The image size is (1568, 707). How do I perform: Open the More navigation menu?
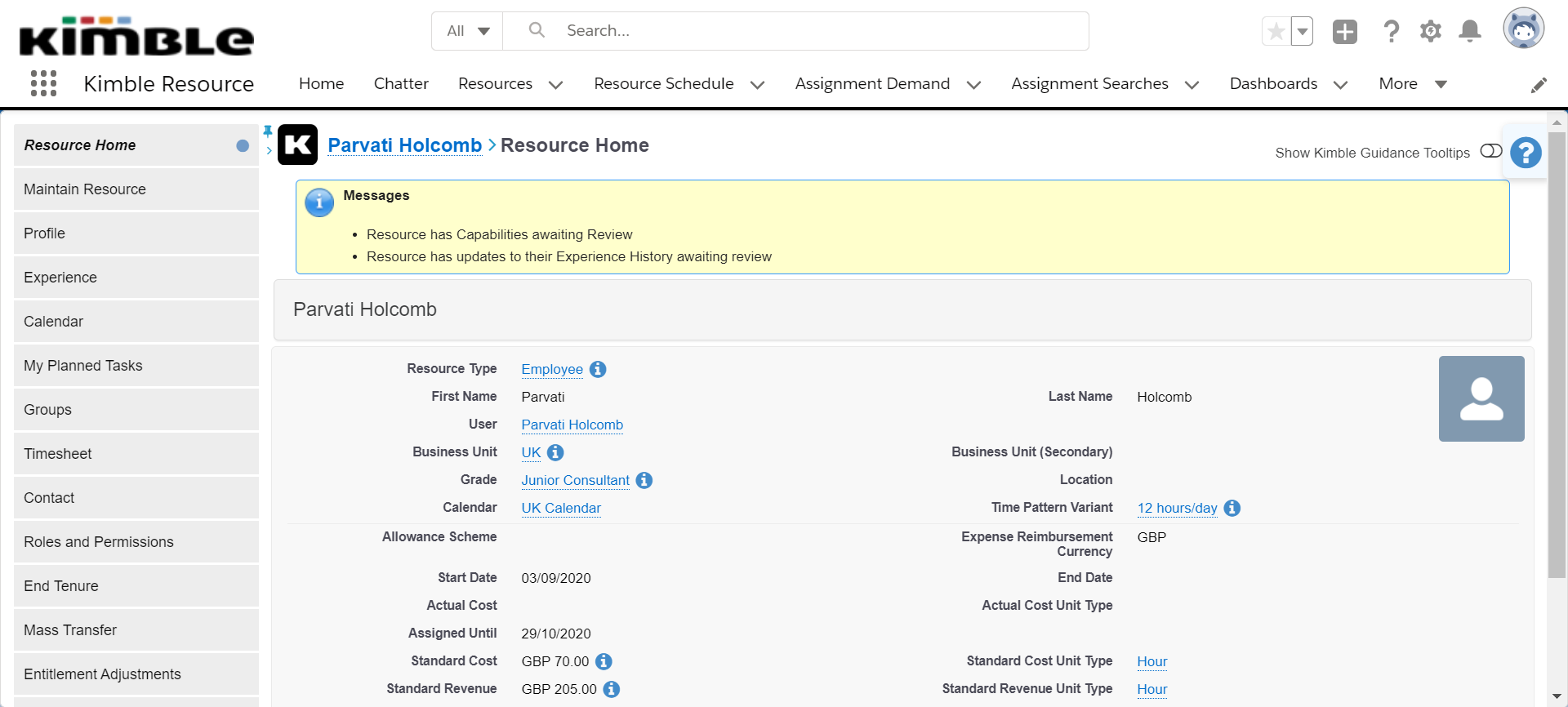click(x=1413, y=84)
